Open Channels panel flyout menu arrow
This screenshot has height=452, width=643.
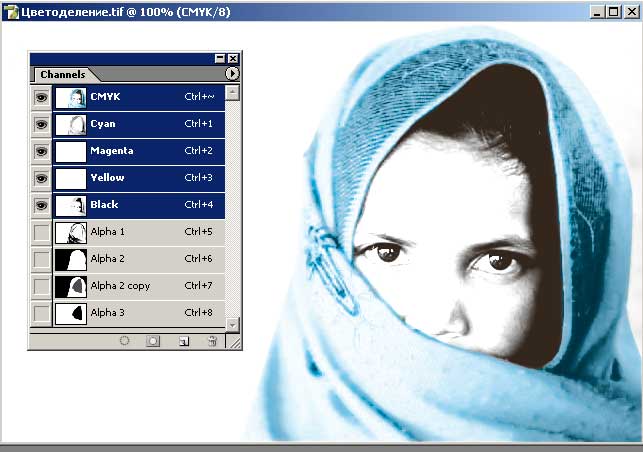coord(232,74)
